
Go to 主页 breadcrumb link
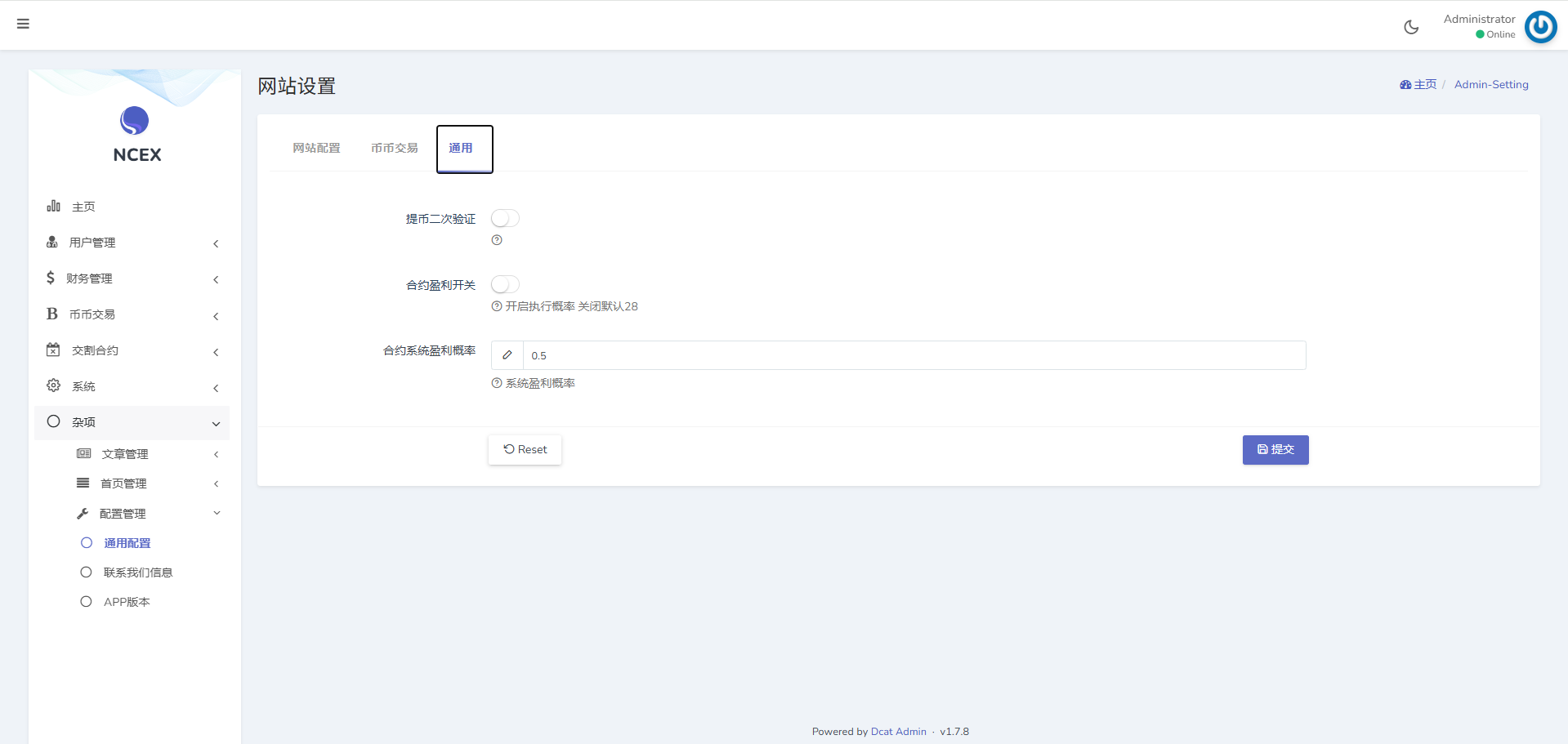[1425, 85]
